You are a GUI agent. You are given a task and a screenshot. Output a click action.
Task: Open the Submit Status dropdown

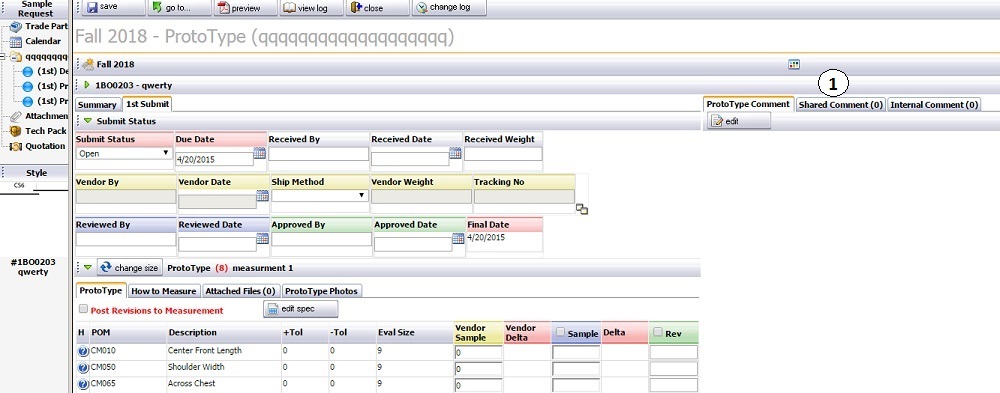[x=124, y=153]
